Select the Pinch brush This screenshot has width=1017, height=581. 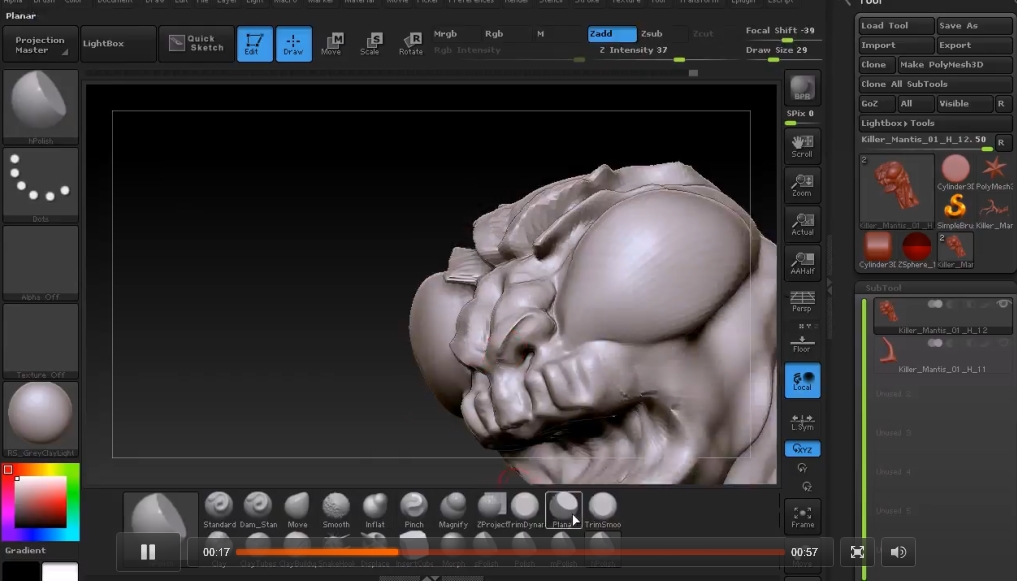point(414,510)
